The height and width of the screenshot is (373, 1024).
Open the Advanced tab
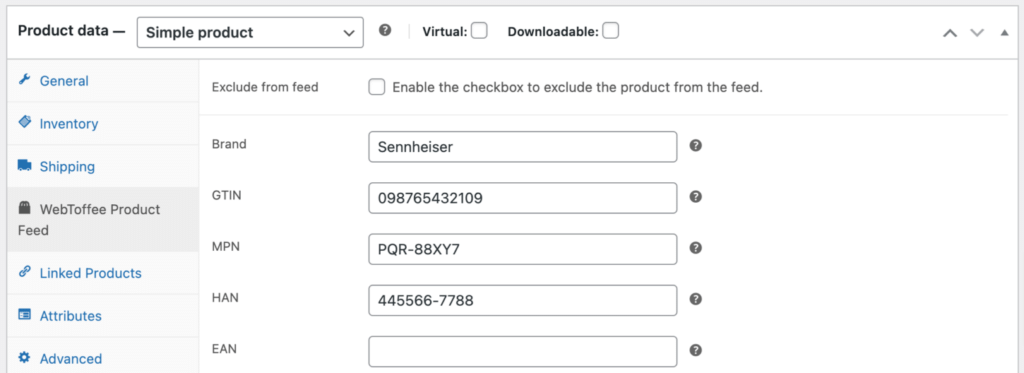103,357
